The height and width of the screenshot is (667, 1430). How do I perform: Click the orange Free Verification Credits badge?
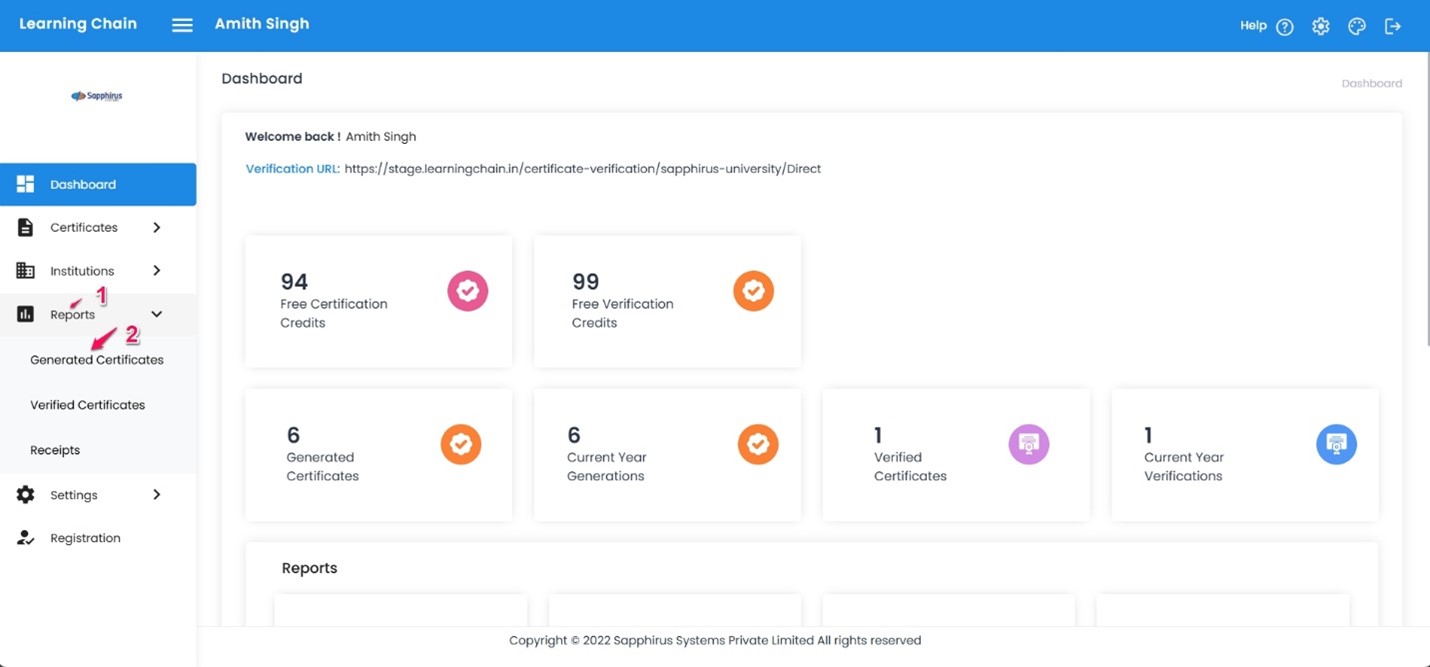pyautogui.click(x=754, y=291)
